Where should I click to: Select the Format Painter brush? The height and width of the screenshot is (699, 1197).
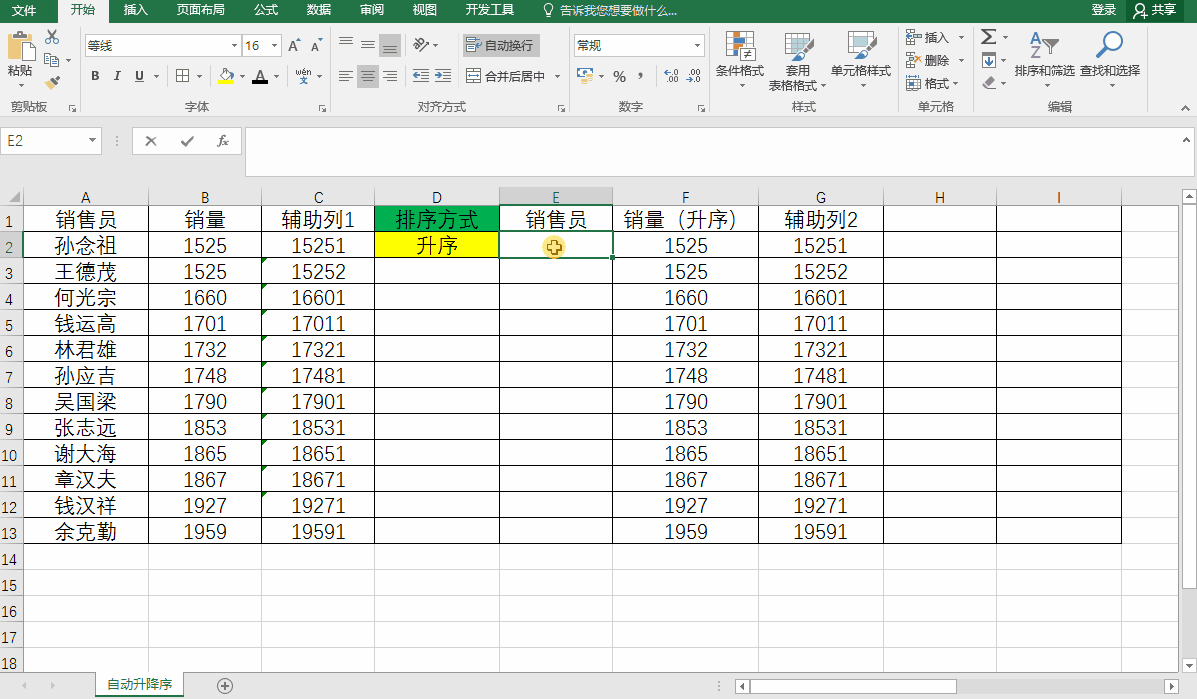click(x=52, y=82)
